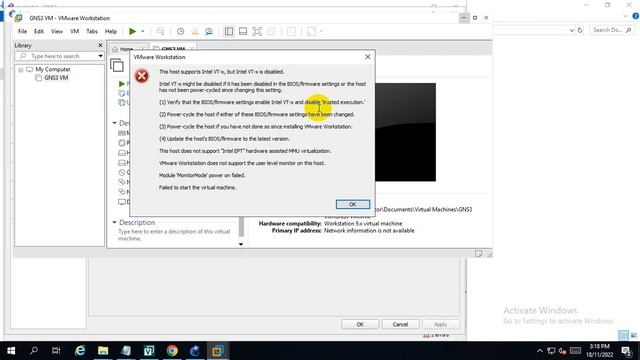Open the GNS3 app from the taskbar

(195, 351)
